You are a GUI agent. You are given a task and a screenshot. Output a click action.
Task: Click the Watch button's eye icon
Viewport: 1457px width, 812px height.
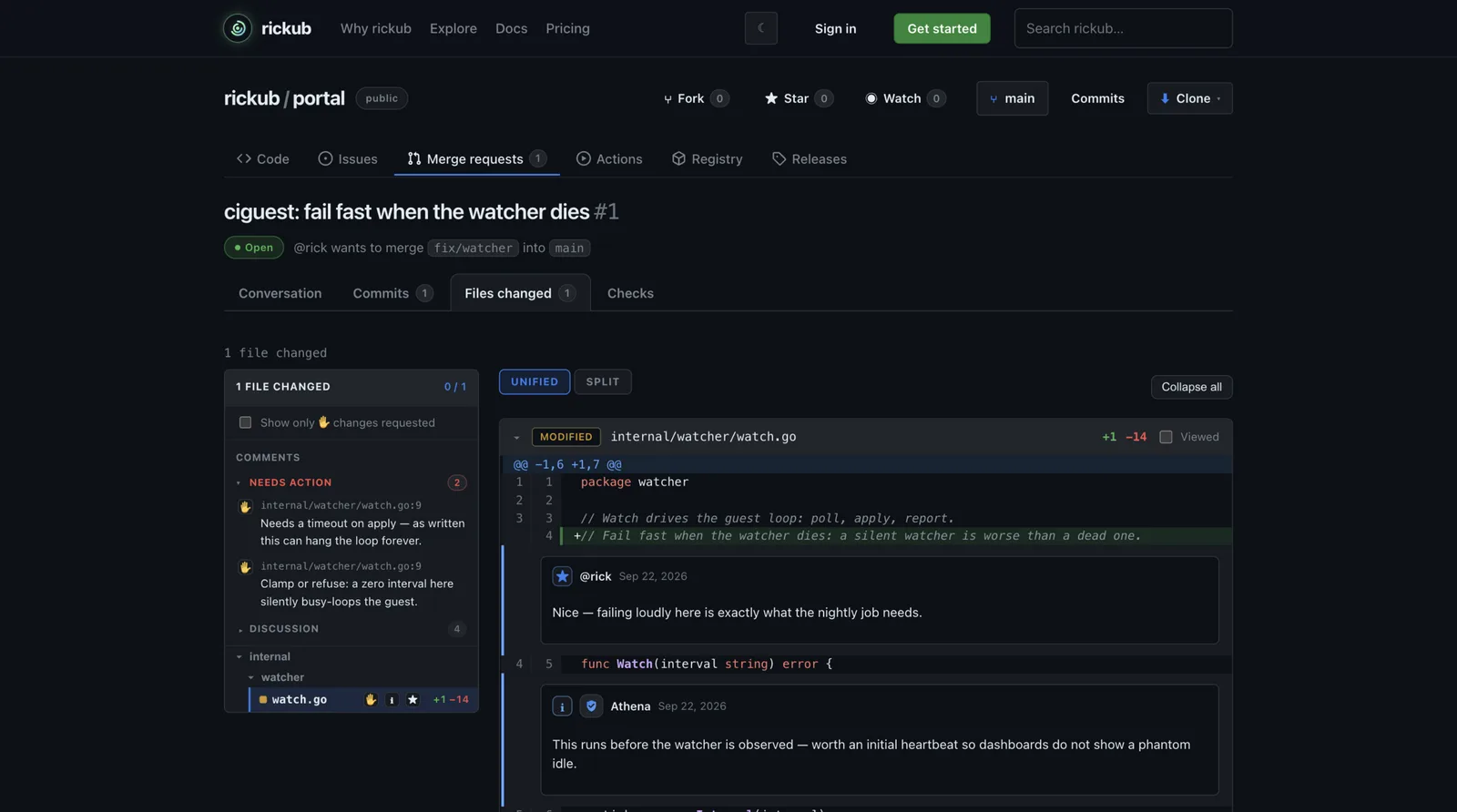point(871,98)
